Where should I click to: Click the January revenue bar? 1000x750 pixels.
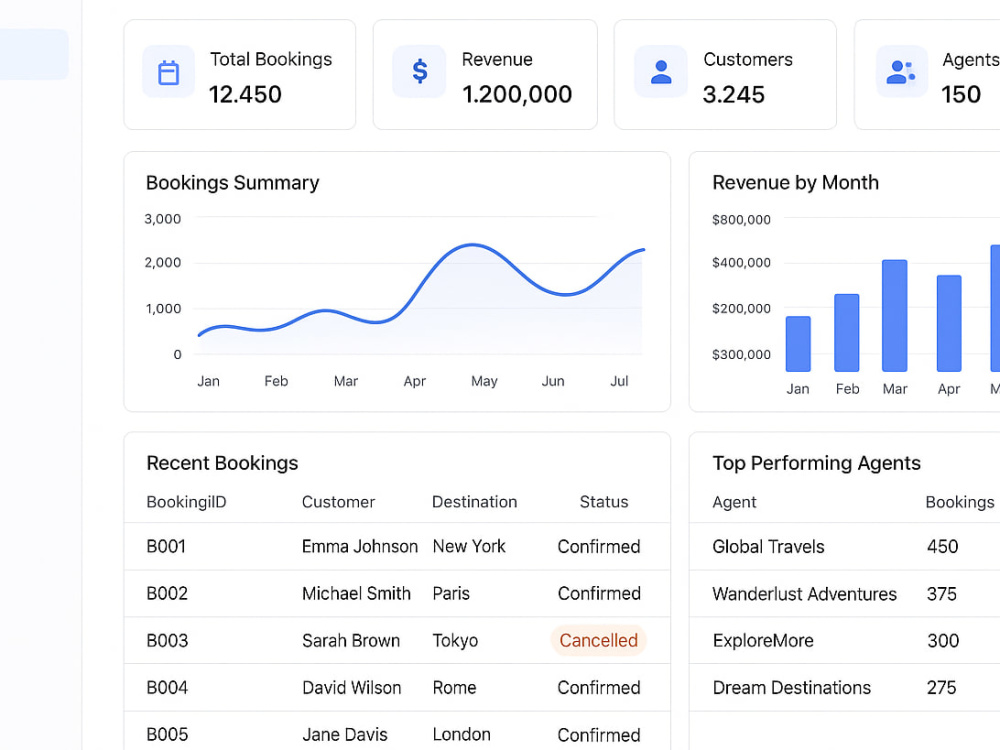coord(798,344)
